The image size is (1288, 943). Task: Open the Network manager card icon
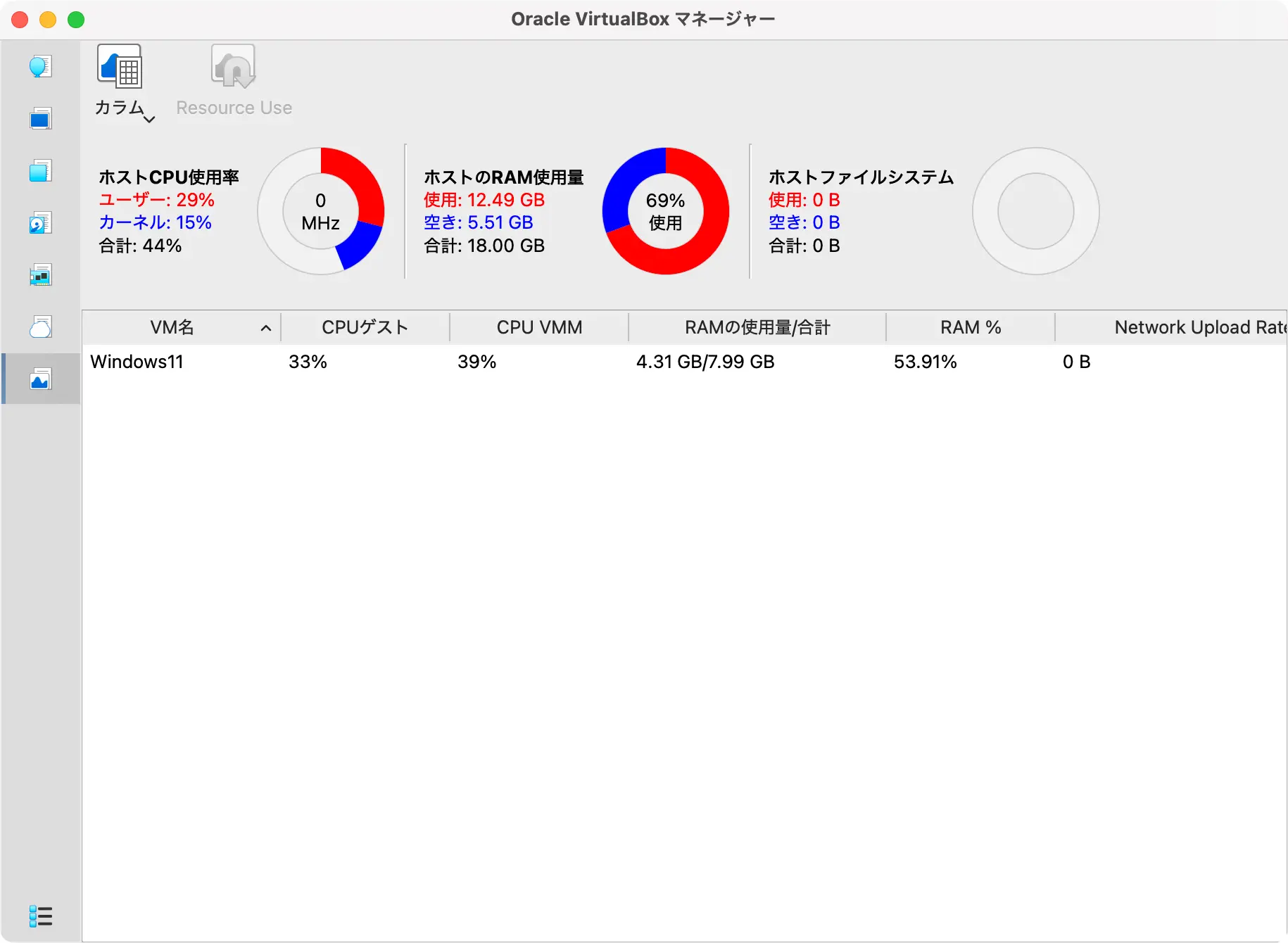point(41,275)
